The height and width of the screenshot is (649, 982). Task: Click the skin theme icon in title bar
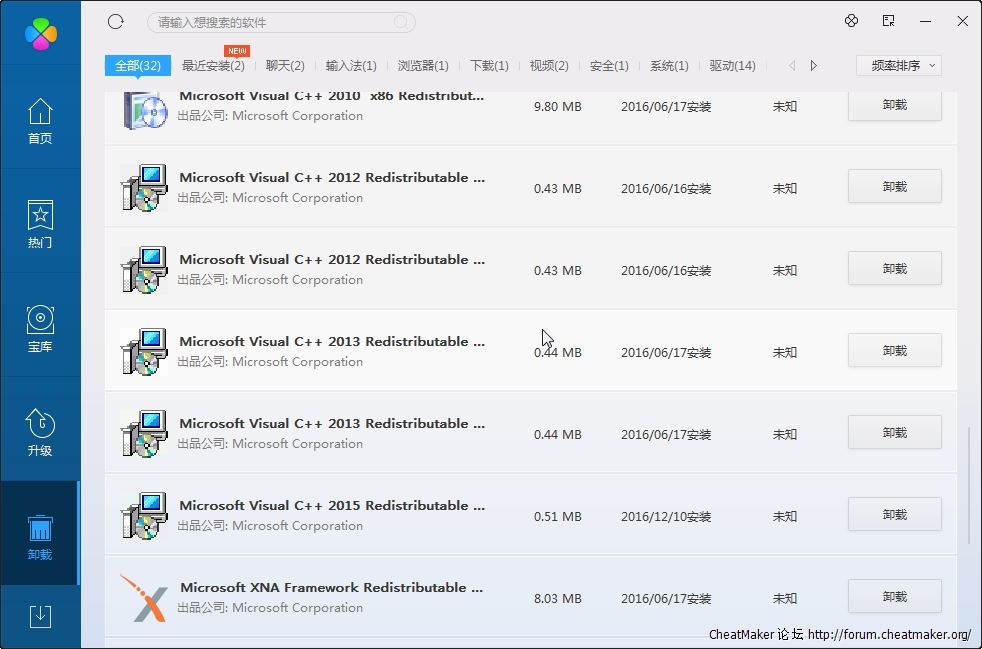pyautogui.click(x=852, y=21)
